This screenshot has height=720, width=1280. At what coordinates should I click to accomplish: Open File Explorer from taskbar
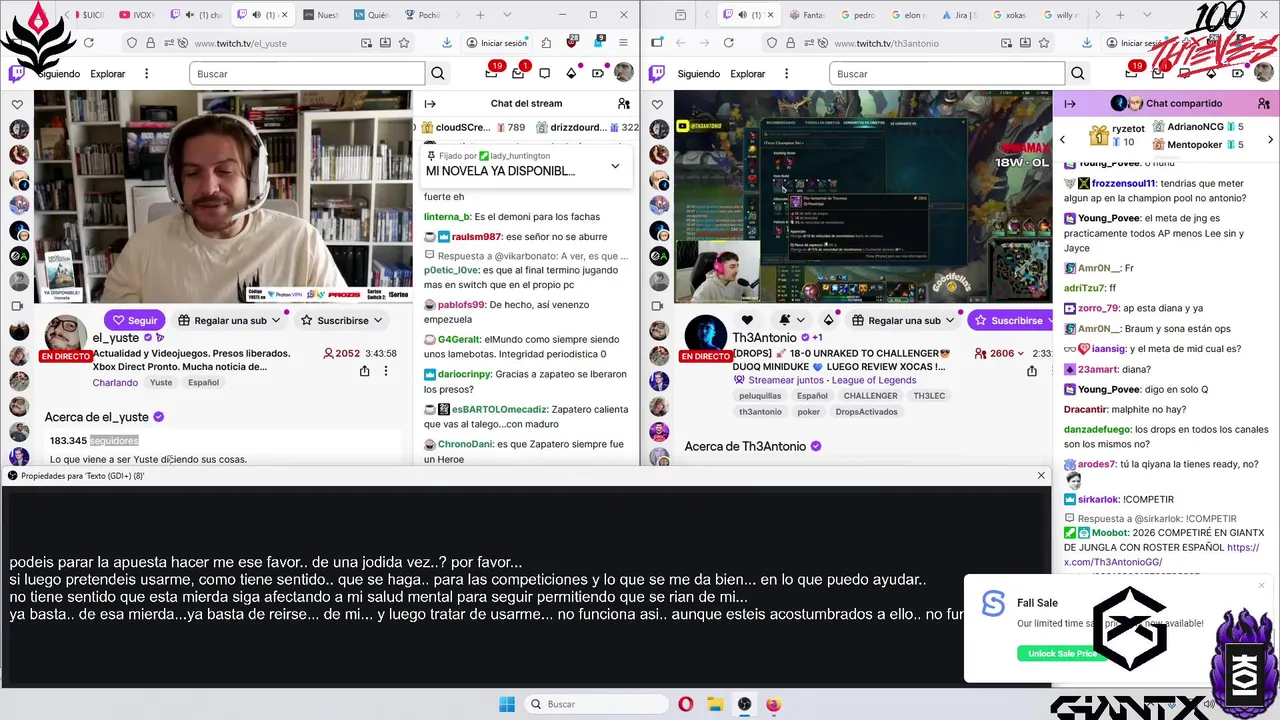tap(715, 704)
